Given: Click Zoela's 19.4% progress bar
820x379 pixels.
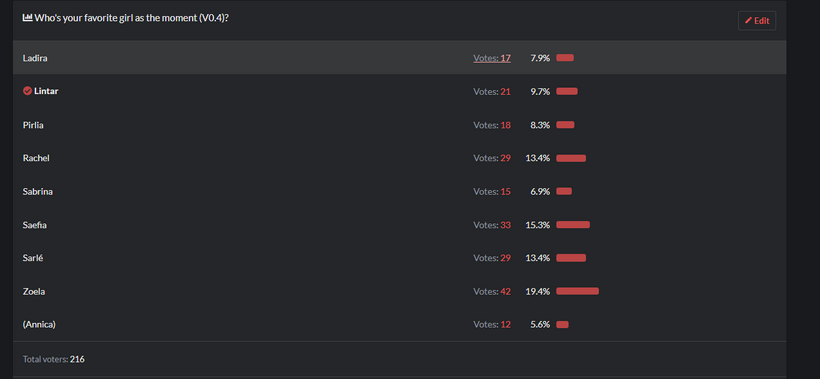Looking at the screenshot, I should tap(577, 291).
